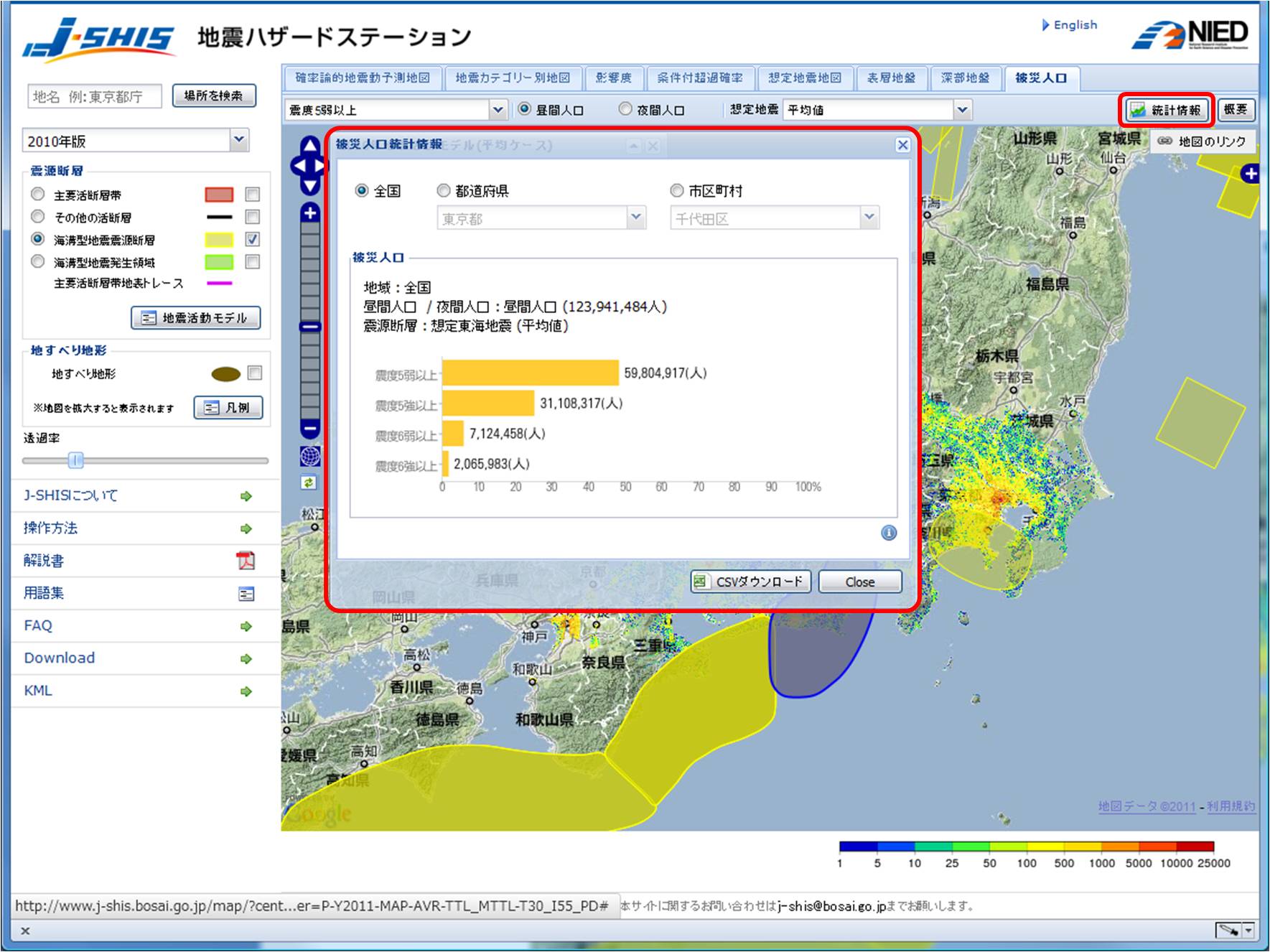Open the 確率論的地震動予測地図 tab

pos(365,78)
